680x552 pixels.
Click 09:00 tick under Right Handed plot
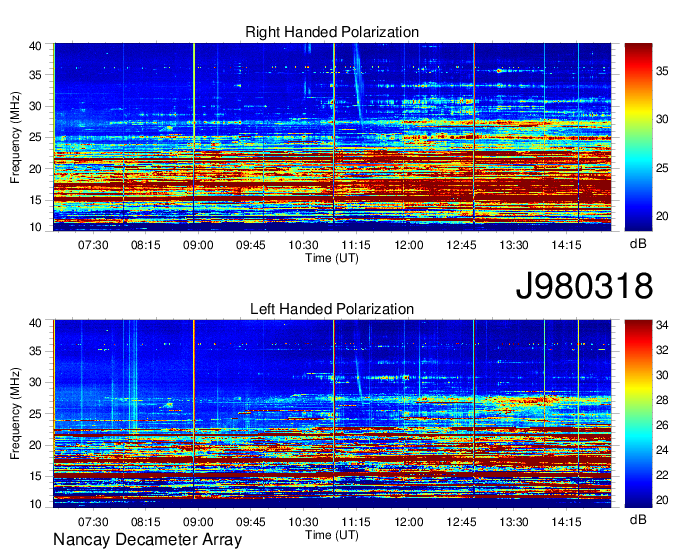(x=198, y=245)
